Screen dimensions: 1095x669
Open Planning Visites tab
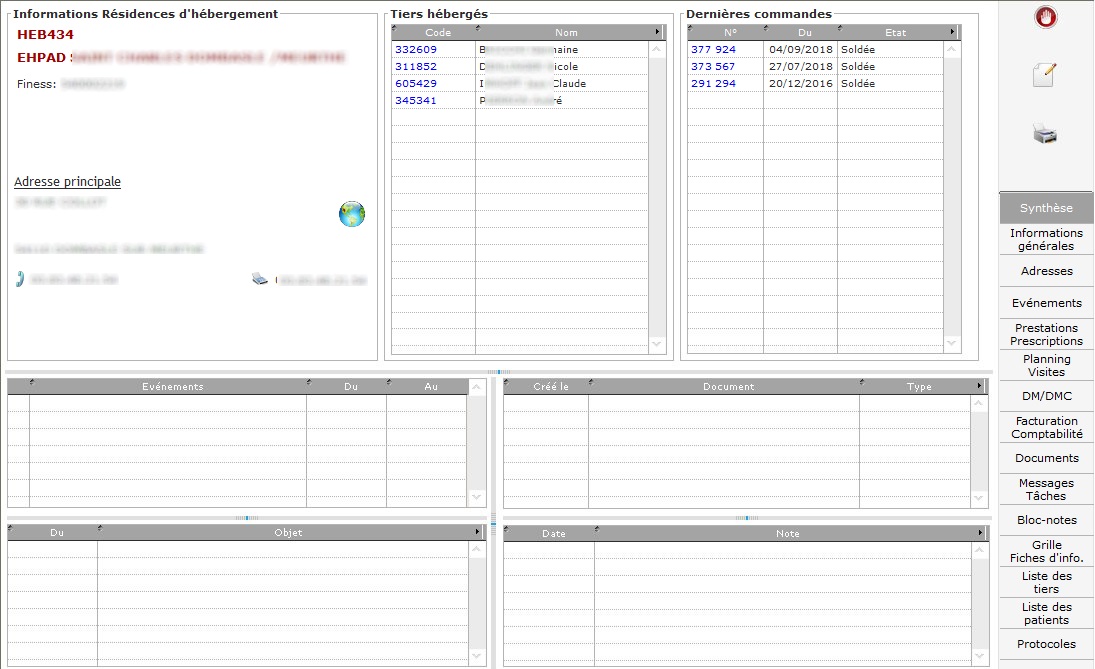pos(1046,365)
